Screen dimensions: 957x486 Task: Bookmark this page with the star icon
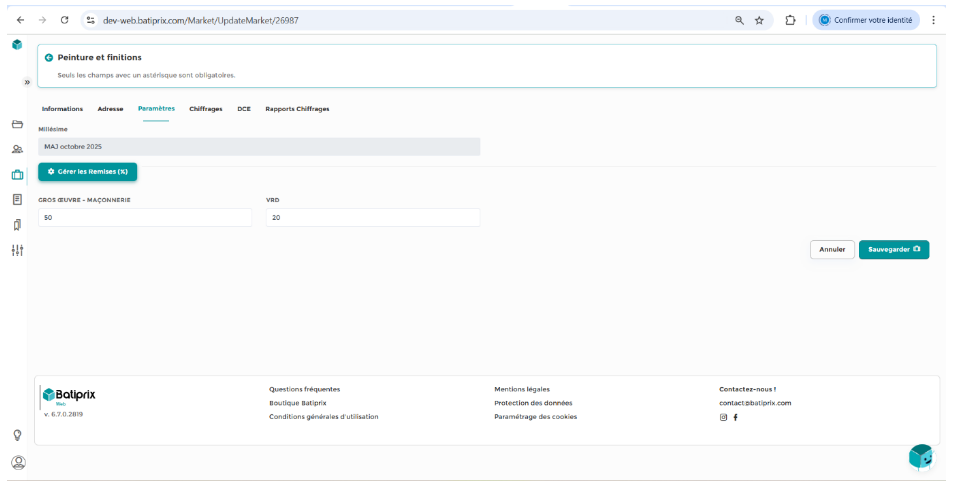[759, 20]
